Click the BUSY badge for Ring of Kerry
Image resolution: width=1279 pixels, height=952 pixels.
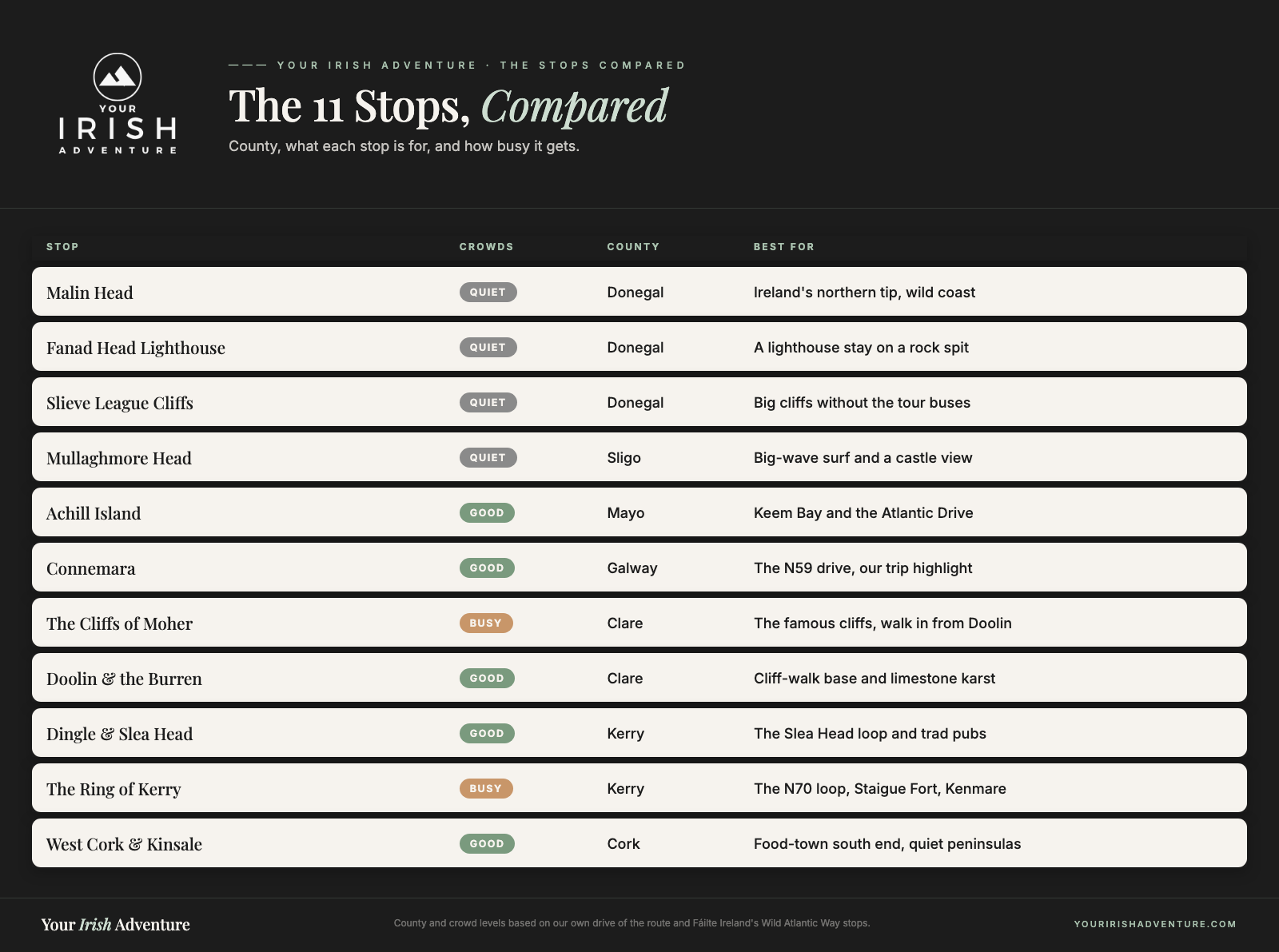click(486, 788)
